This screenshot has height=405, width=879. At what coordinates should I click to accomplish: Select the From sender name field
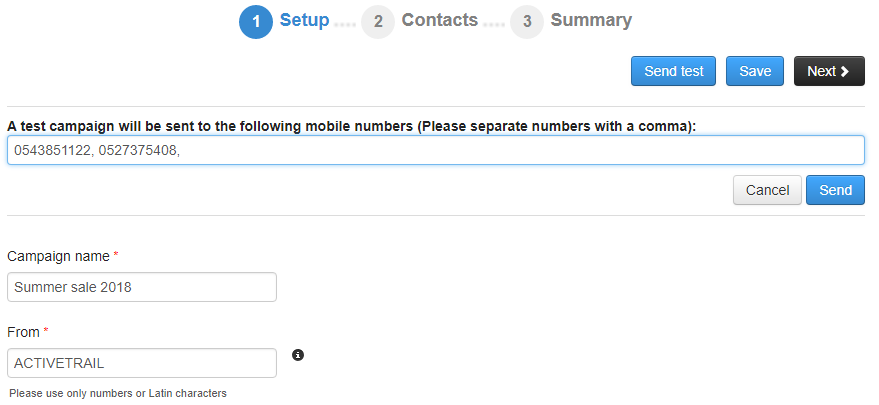[141, 363]
